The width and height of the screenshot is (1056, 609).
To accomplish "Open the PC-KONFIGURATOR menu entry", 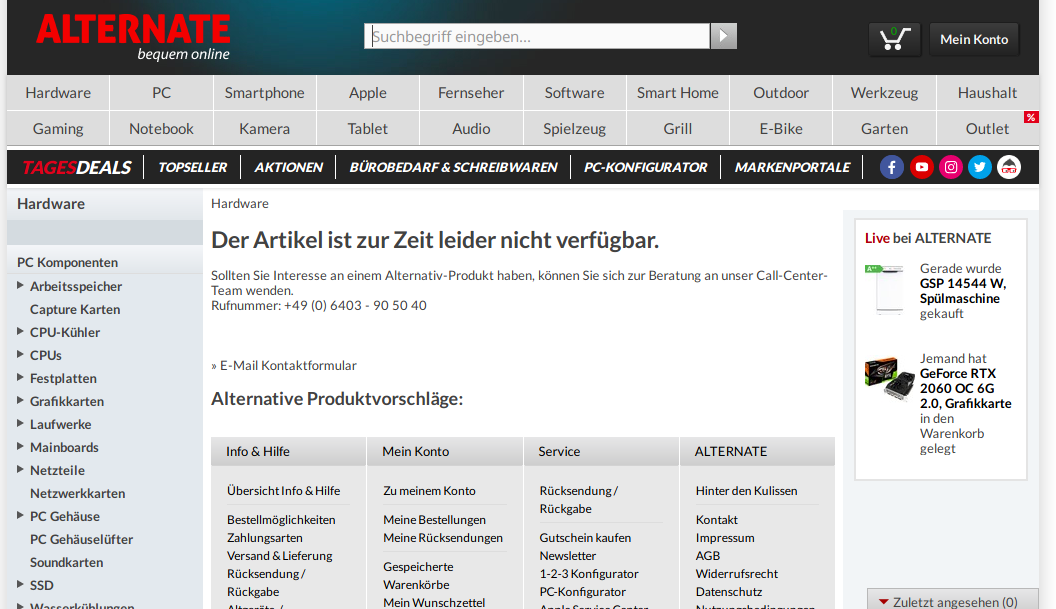I will (x=645, y=167).
